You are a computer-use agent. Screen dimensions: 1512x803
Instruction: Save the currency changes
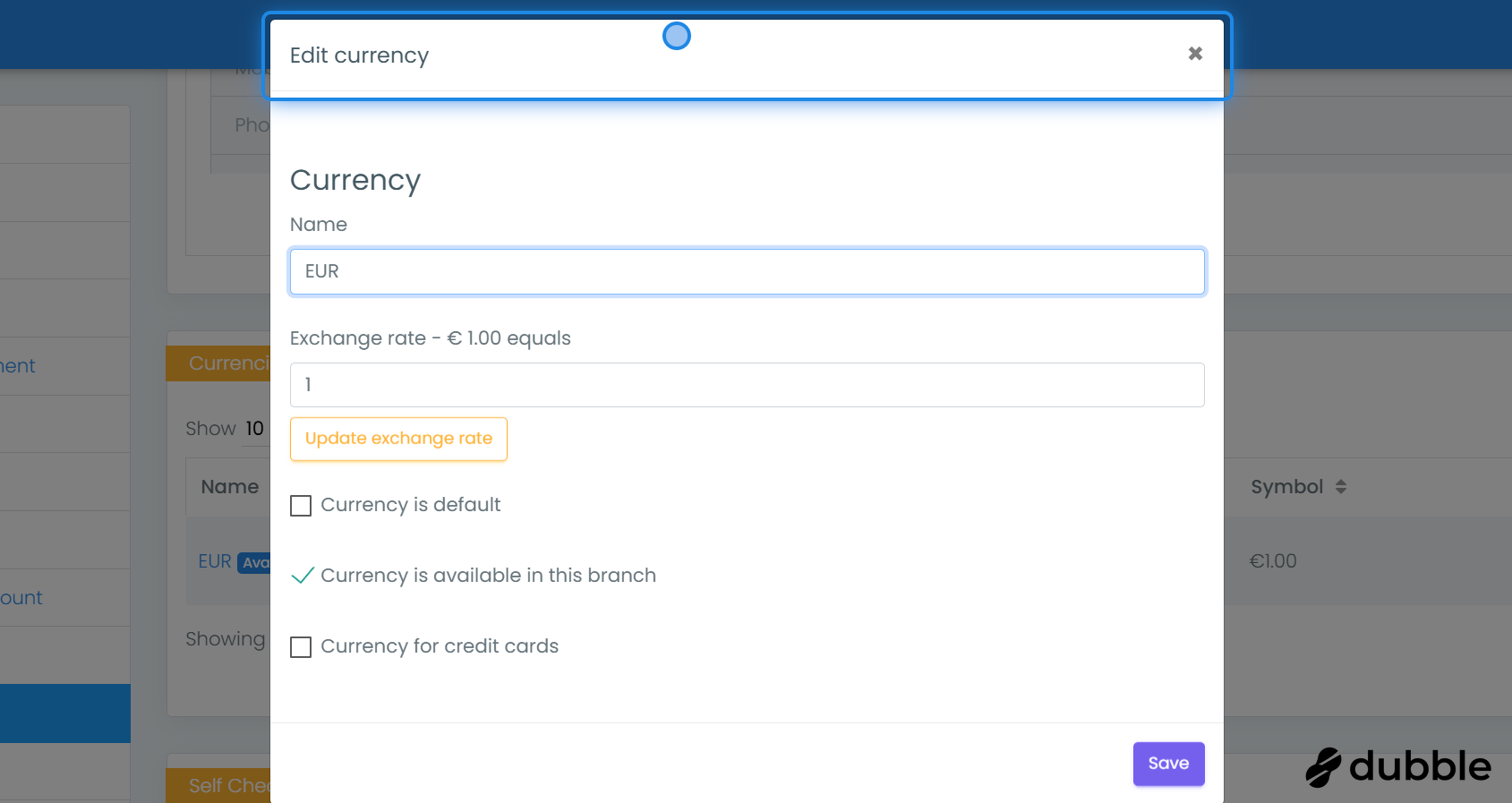pyautogui.click(x=1168, y=764)
